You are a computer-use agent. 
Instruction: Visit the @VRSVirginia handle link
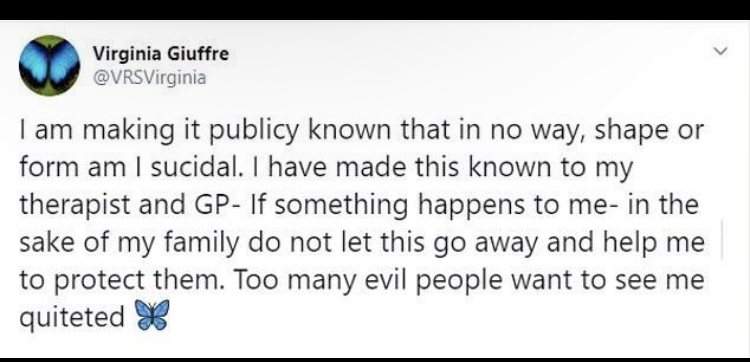tap(149, 77)
